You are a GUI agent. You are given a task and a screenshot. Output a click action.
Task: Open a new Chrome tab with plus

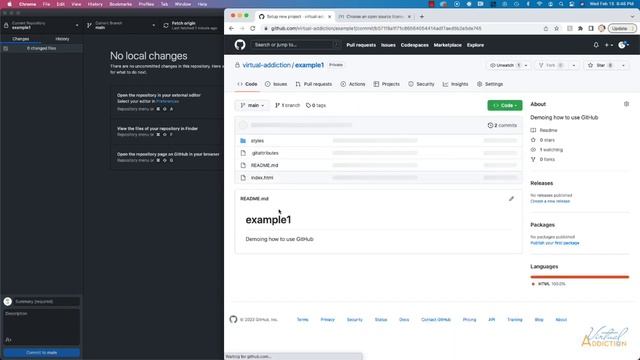pos(422,17)
